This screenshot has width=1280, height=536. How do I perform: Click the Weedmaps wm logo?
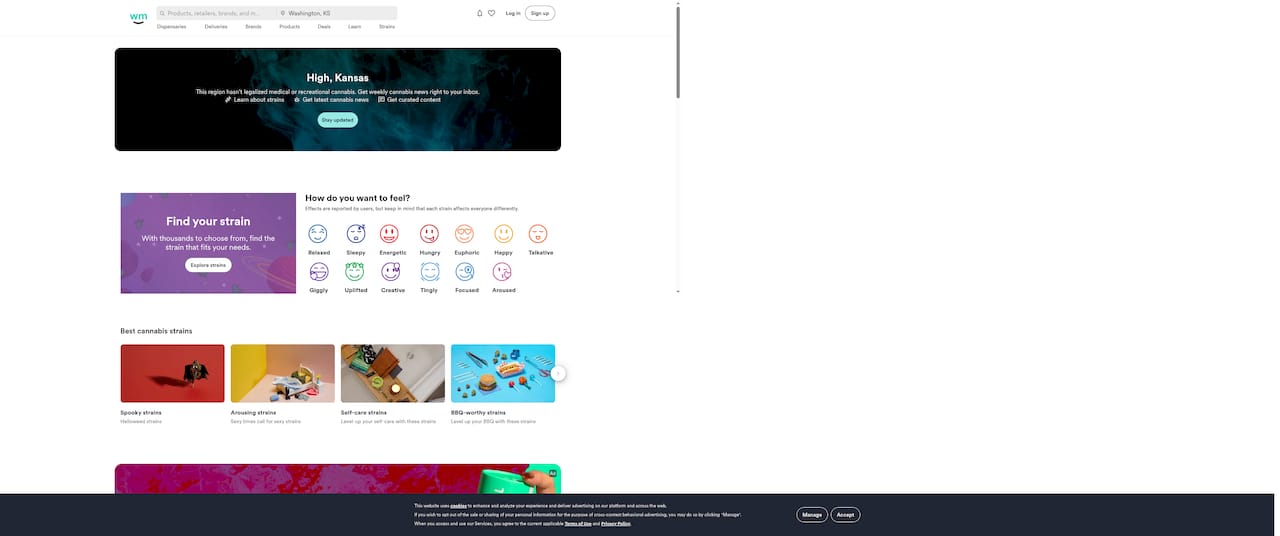(138, 17)
